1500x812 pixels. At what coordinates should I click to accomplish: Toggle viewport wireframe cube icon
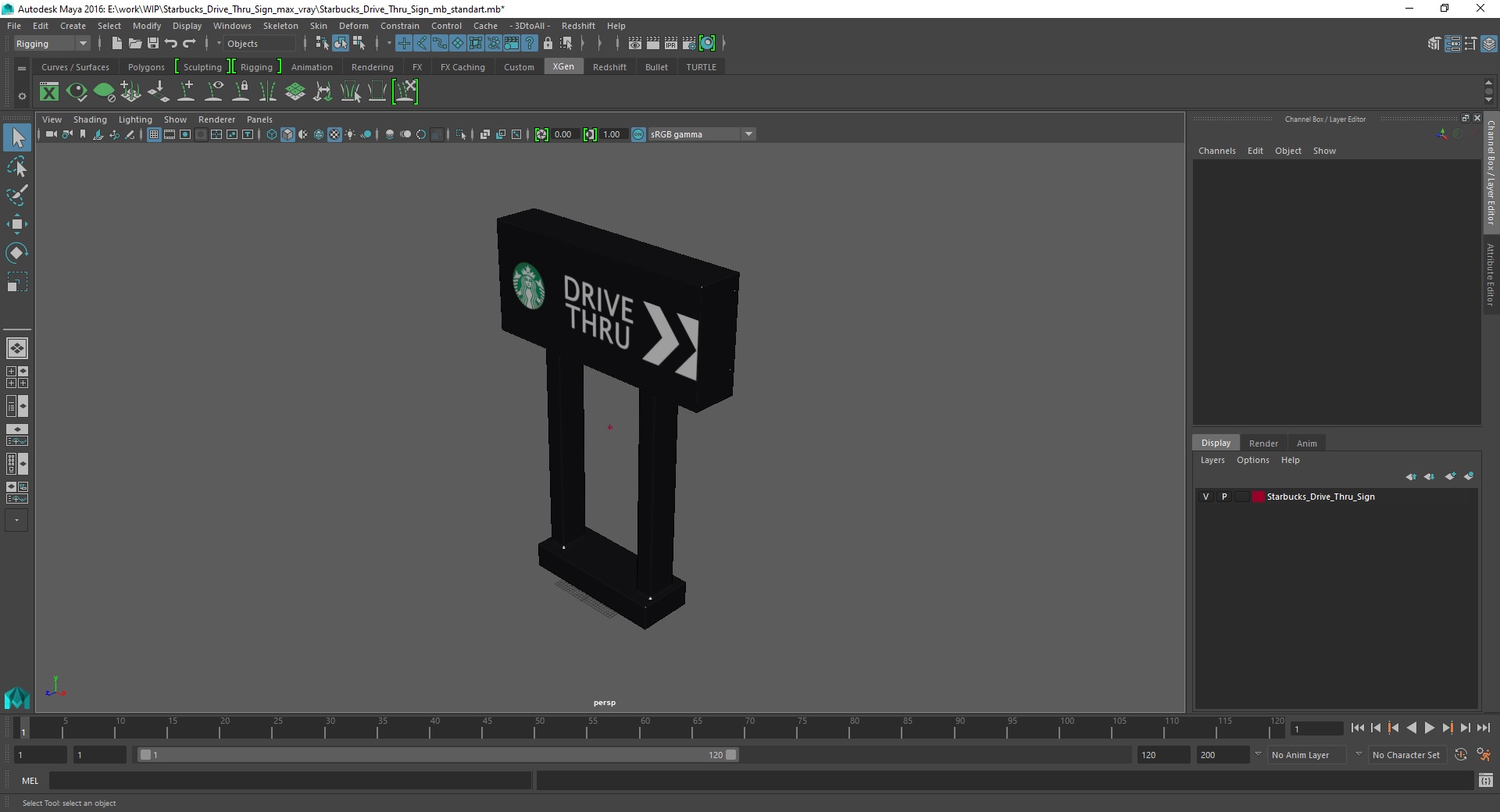pyautogui.click(x=272, y=134)
